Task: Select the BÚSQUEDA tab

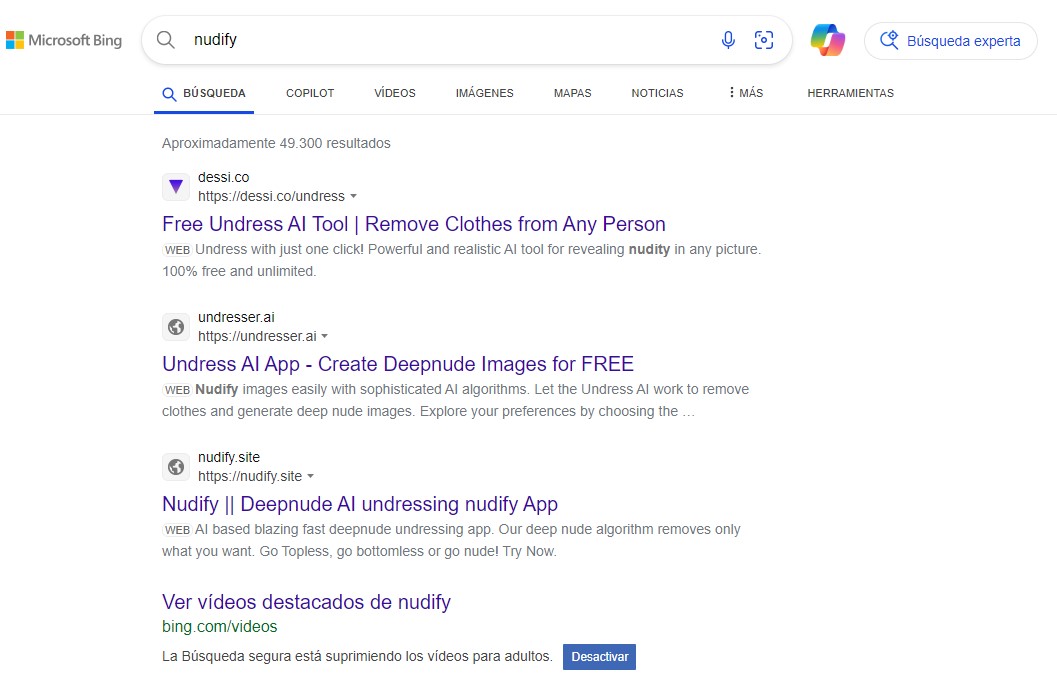Action: point(204,93)
